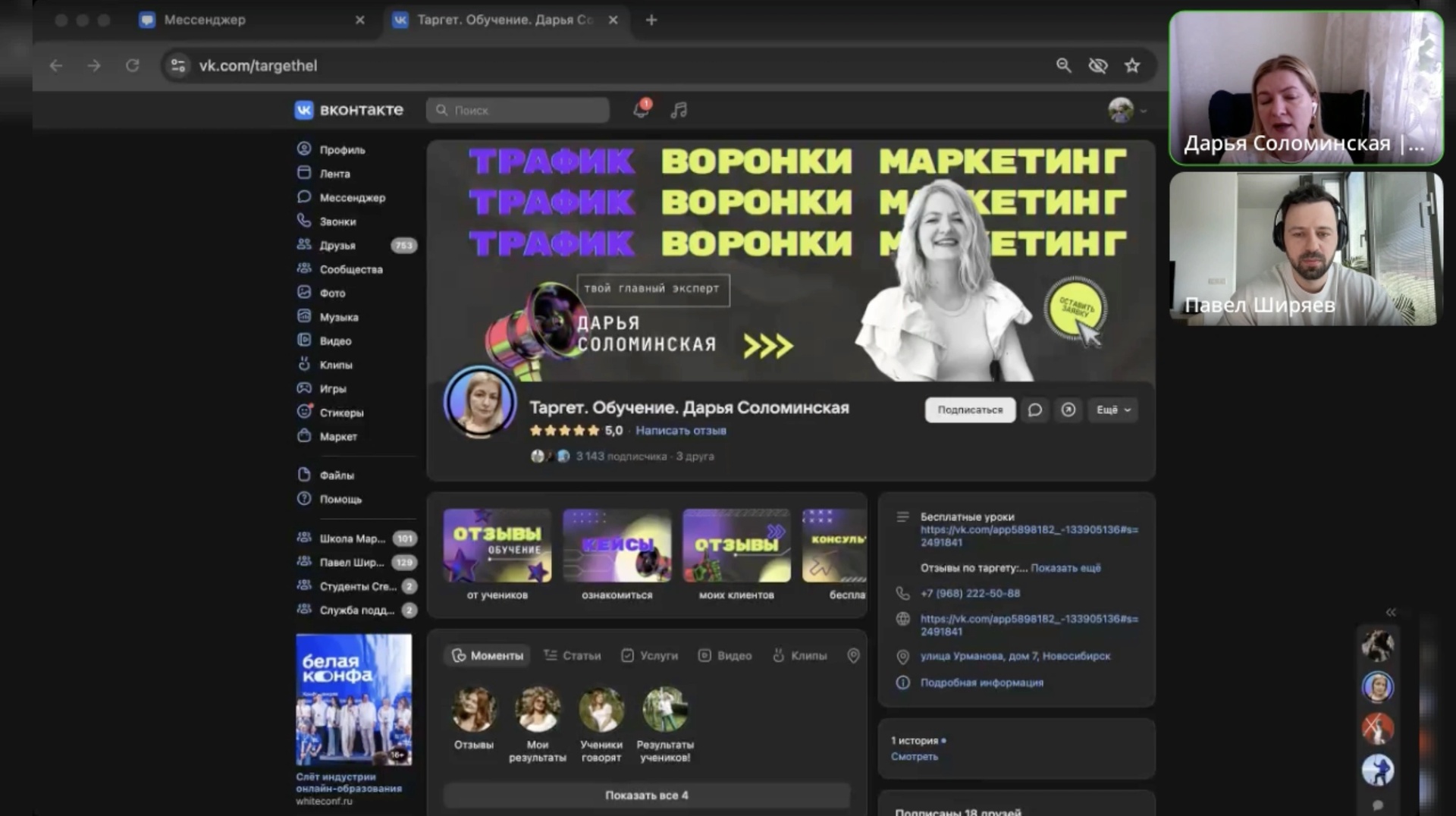The image size is (1456, 816).
Task: Open Друзья friends list
Action: [x=356, y=245]
